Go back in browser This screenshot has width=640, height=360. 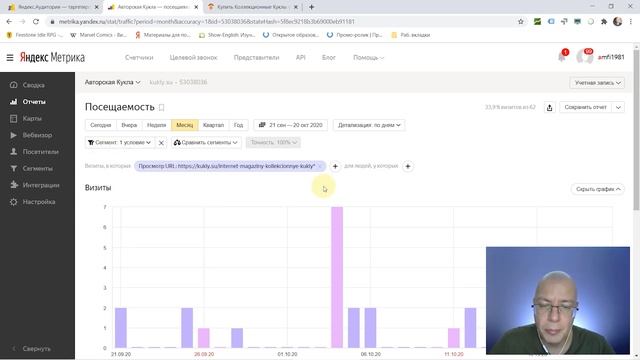coord(9,22)
